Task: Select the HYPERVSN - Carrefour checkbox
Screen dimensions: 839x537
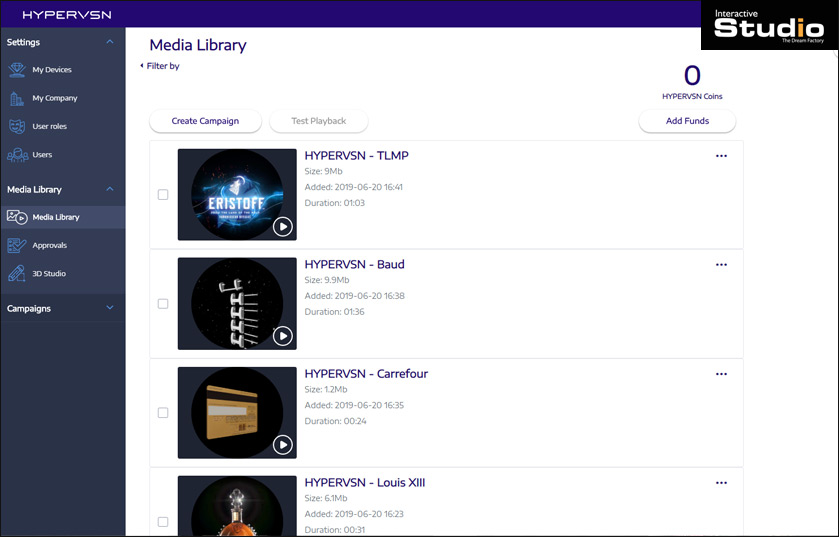Action: (x=163, y=413)
